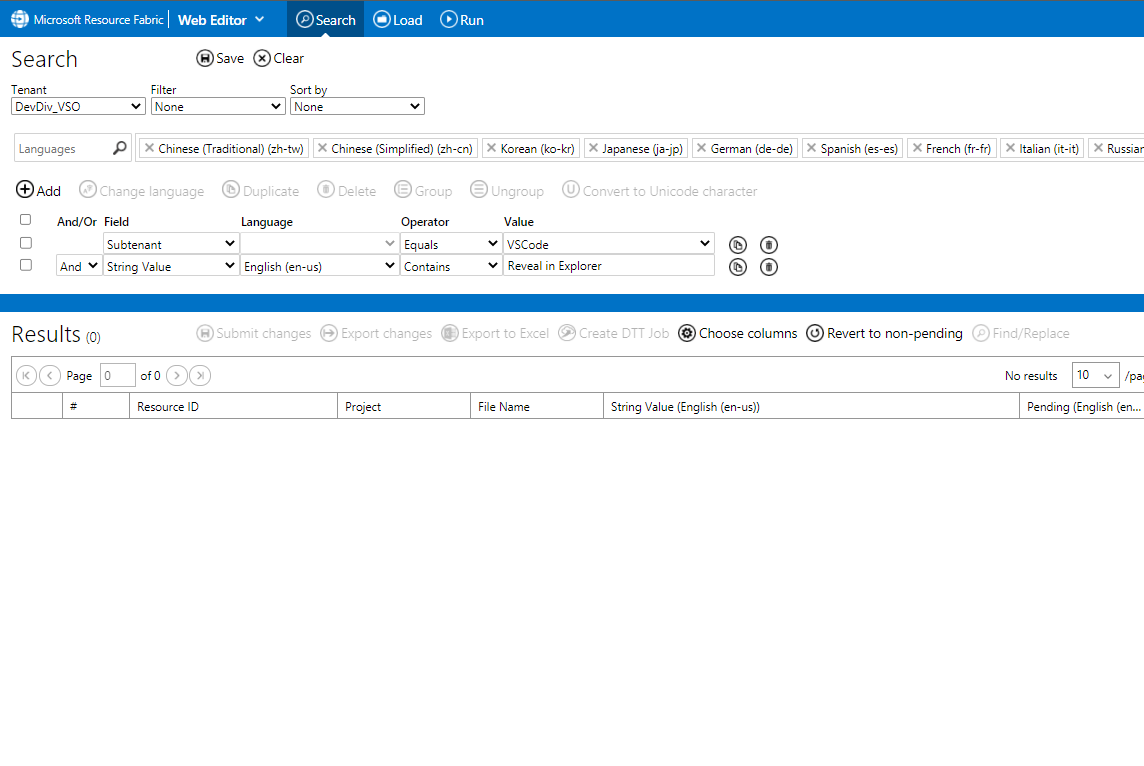Click Create DTT Job
1144x766 pixels.
(614, 333)
